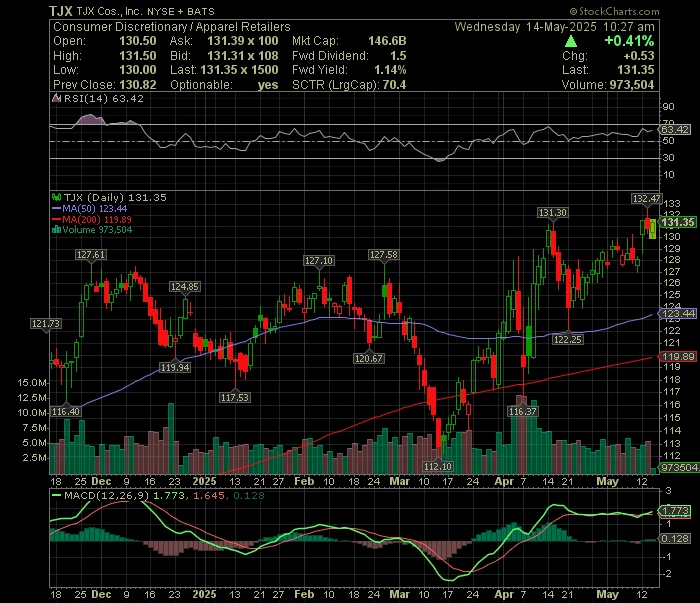
Task: Click the 63.42 RSI axis tag
Action: pos(675,129)
